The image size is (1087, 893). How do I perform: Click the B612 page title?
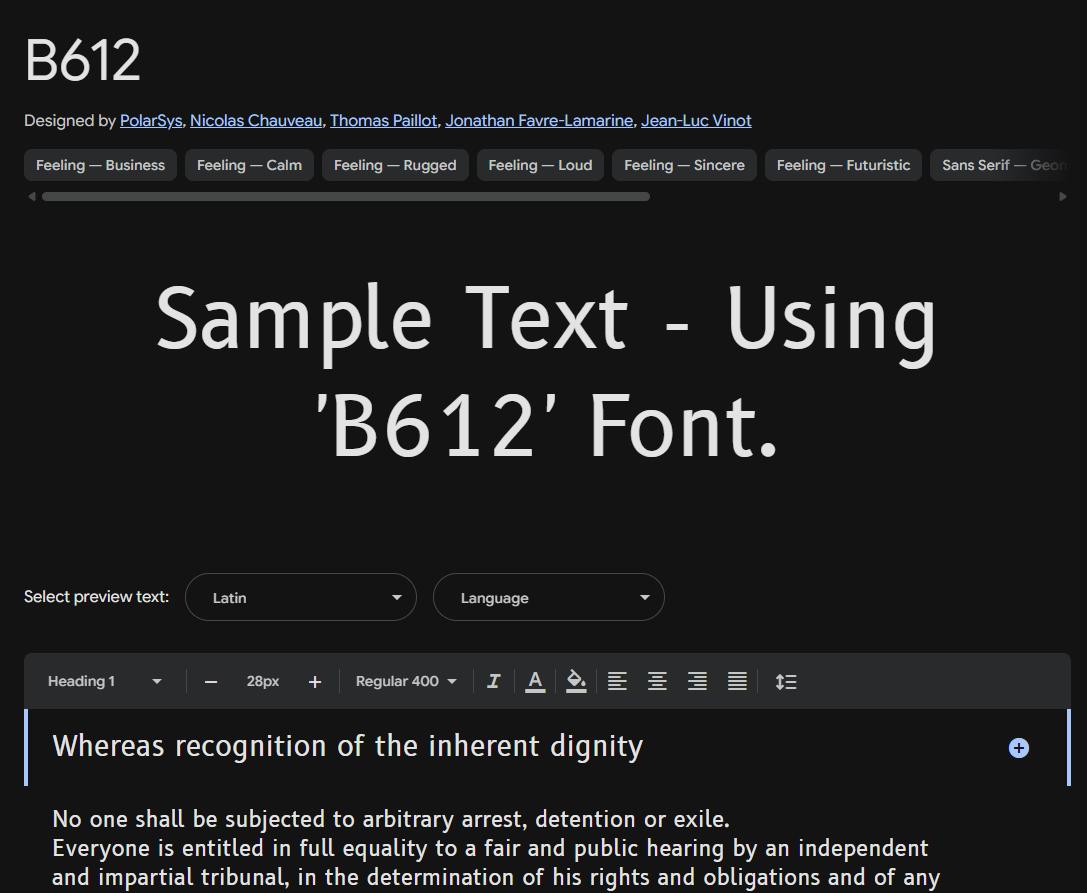click(x=82, y=60)
